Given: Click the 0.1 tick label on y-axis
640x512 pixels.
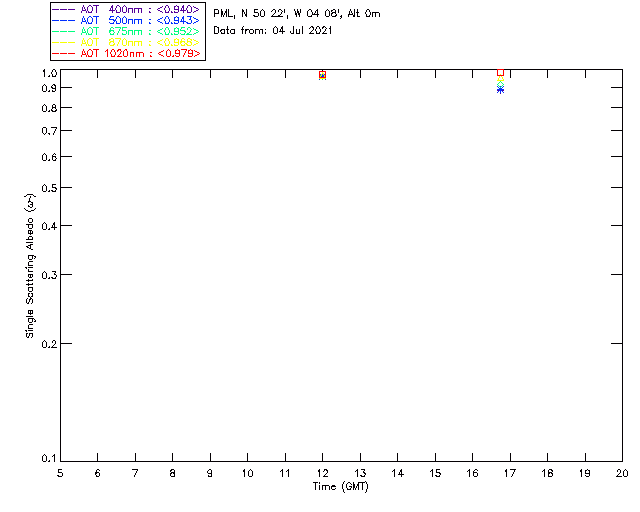Looking at the screenshot, I should [46, 459].
